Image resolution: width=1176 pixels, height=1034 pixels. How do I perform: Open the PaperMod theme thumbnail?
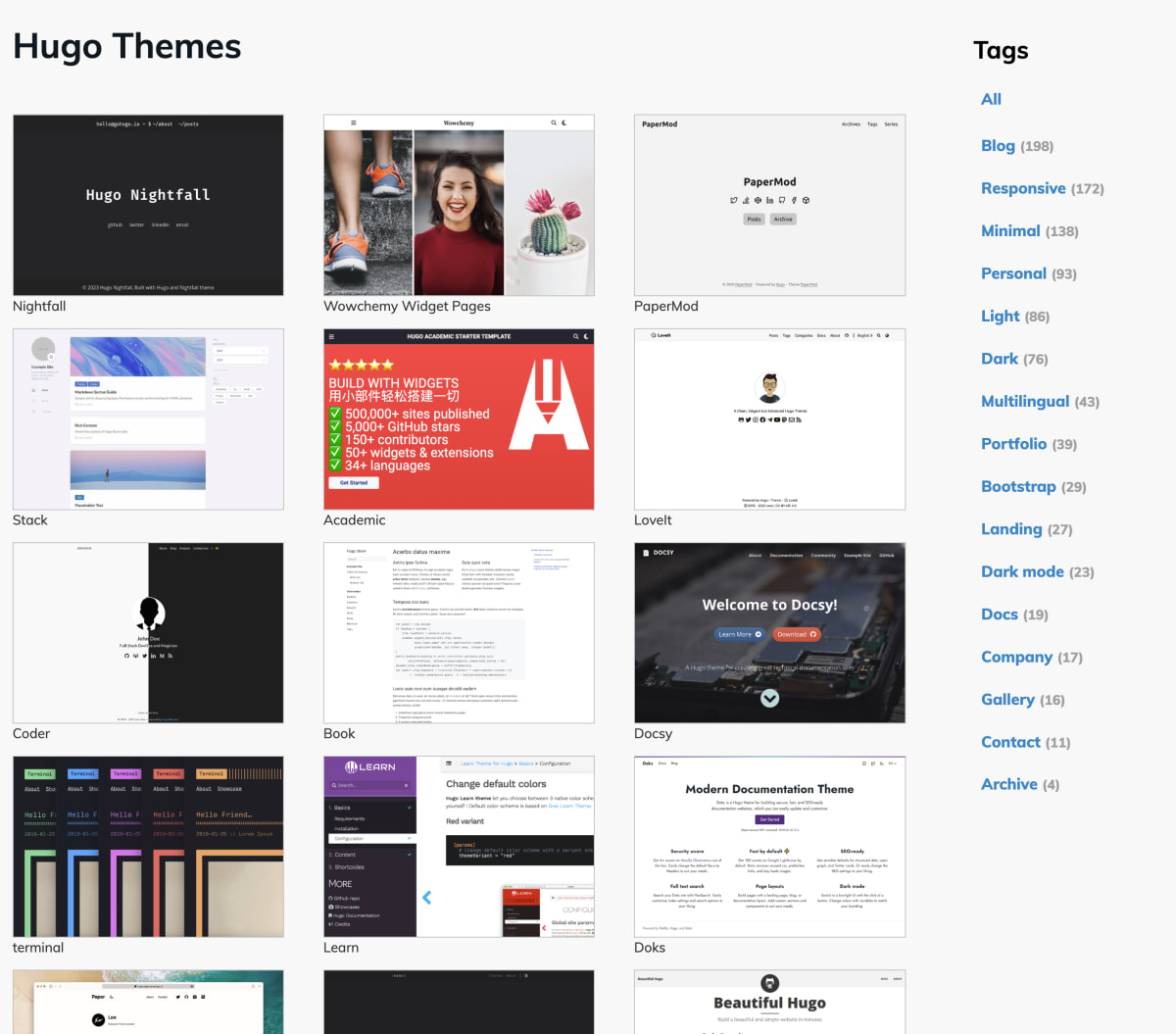(769, 205)
